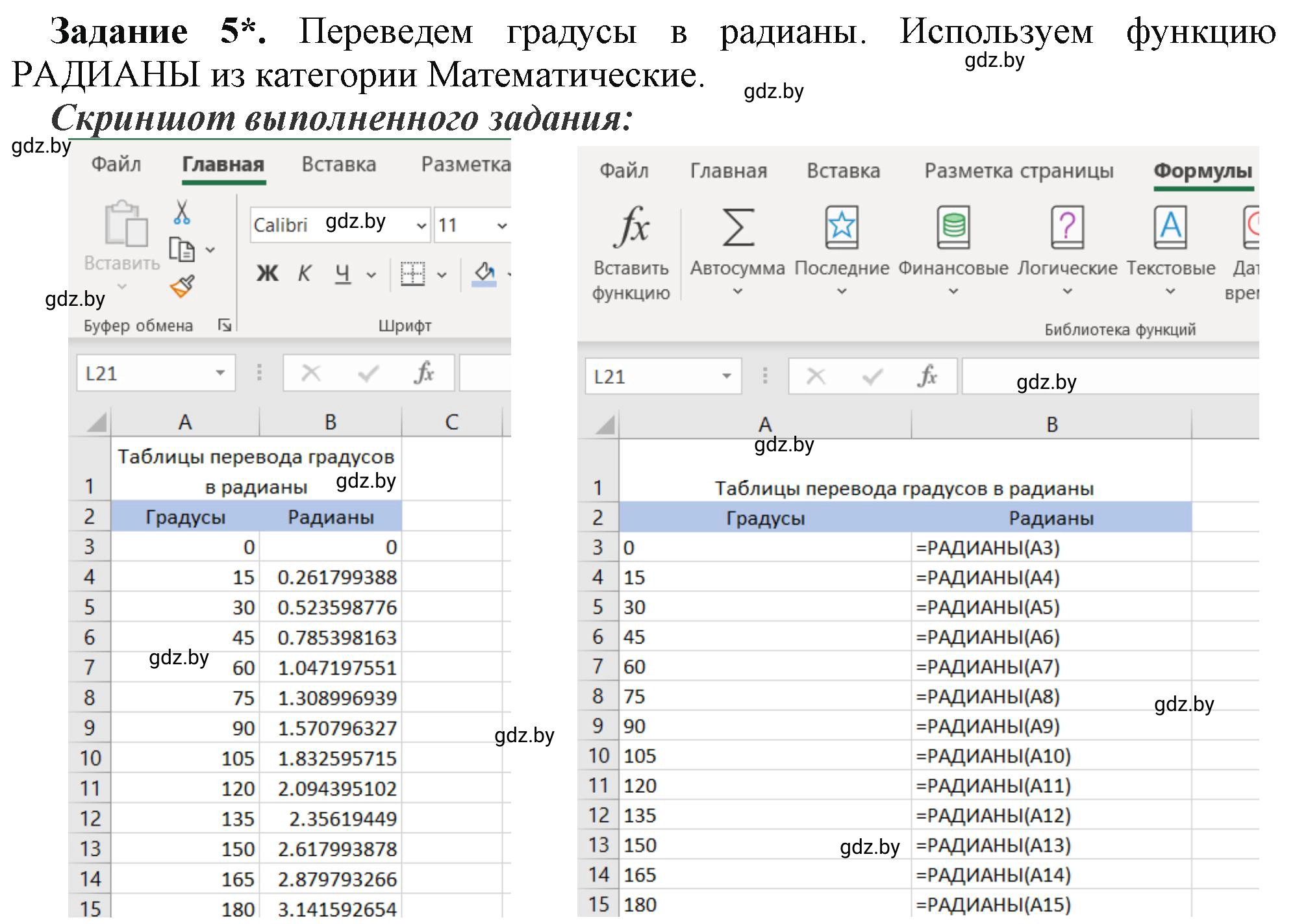
Task: Click Радианы header cell in left window
Action: coord(331,517)
